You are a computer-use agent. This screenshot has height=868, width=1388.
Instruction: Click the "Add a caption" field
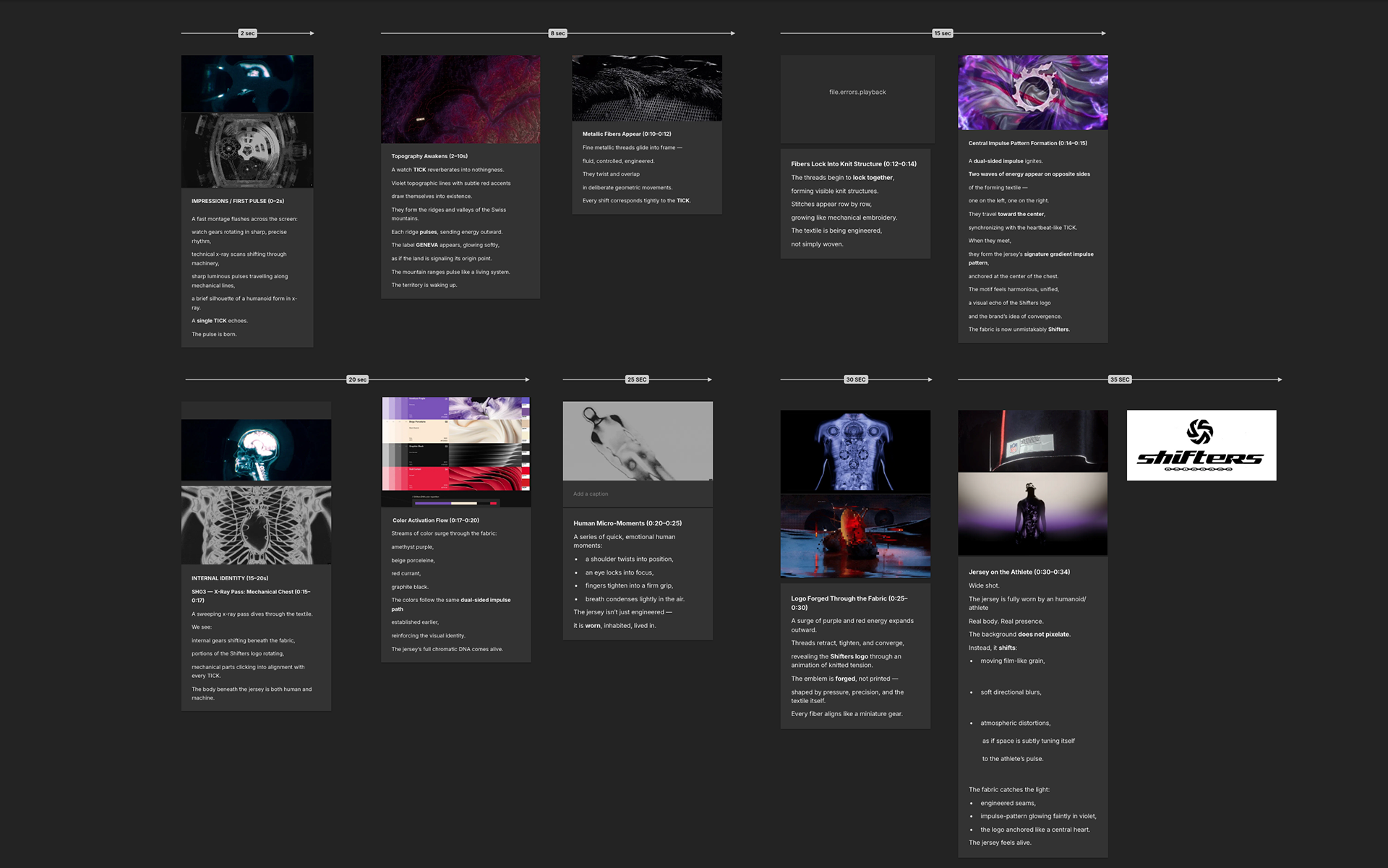point(591,494)
